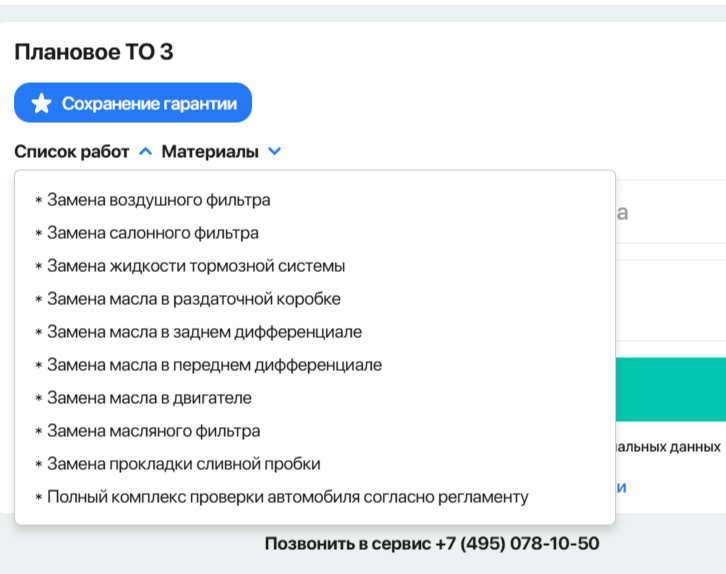726x574 pixels.
Task: Click the partially hidden input field on right
Action: click(670, 212)
